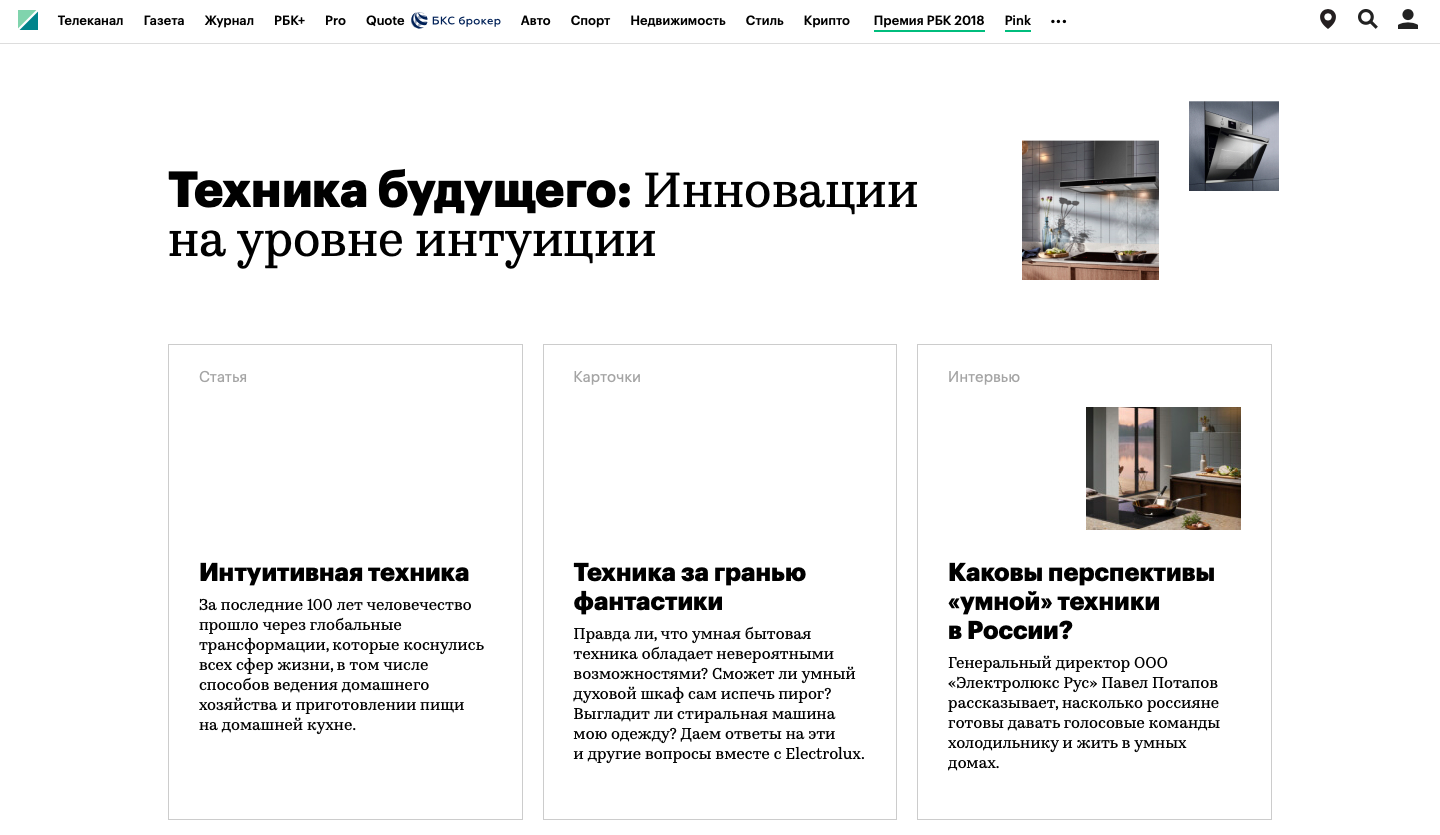Open Премия РБК 2018 link
This screenshot has width=1440, height=835.
929,20
